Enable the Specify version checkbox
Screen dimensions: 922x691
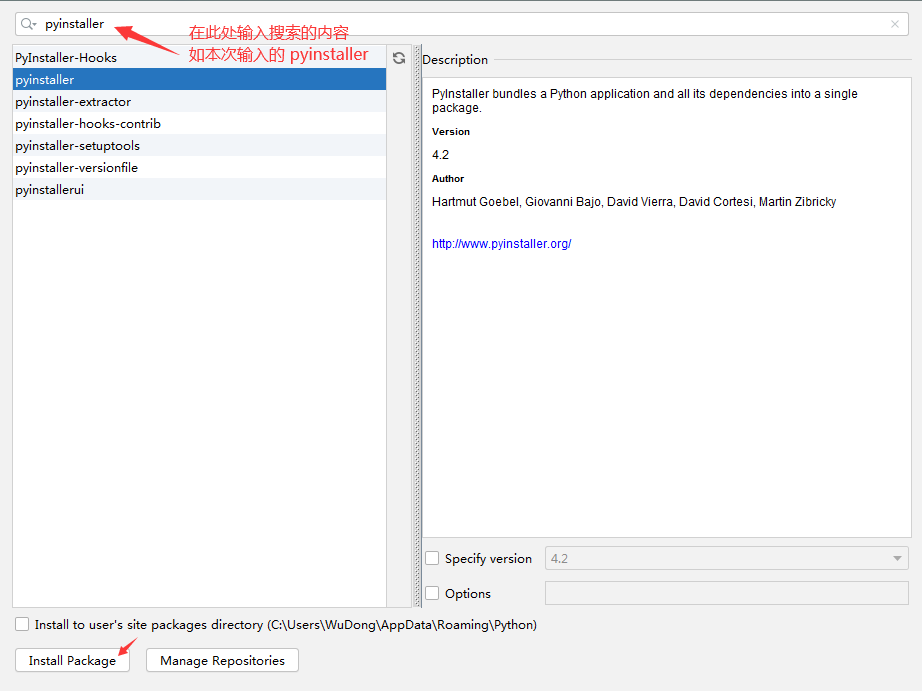point(432,558)
